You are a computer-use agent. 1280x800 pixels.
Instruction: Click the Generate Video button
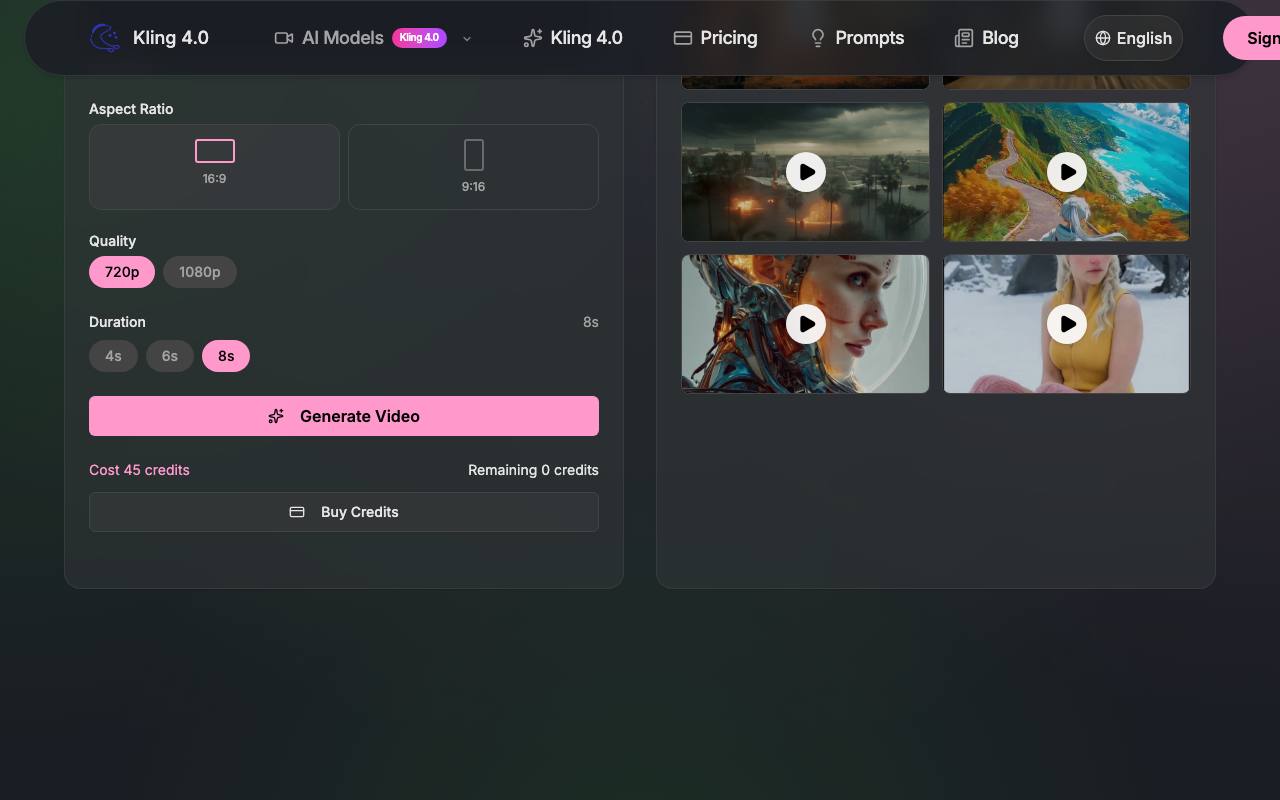pyautogui.click(x=344, y=416)
